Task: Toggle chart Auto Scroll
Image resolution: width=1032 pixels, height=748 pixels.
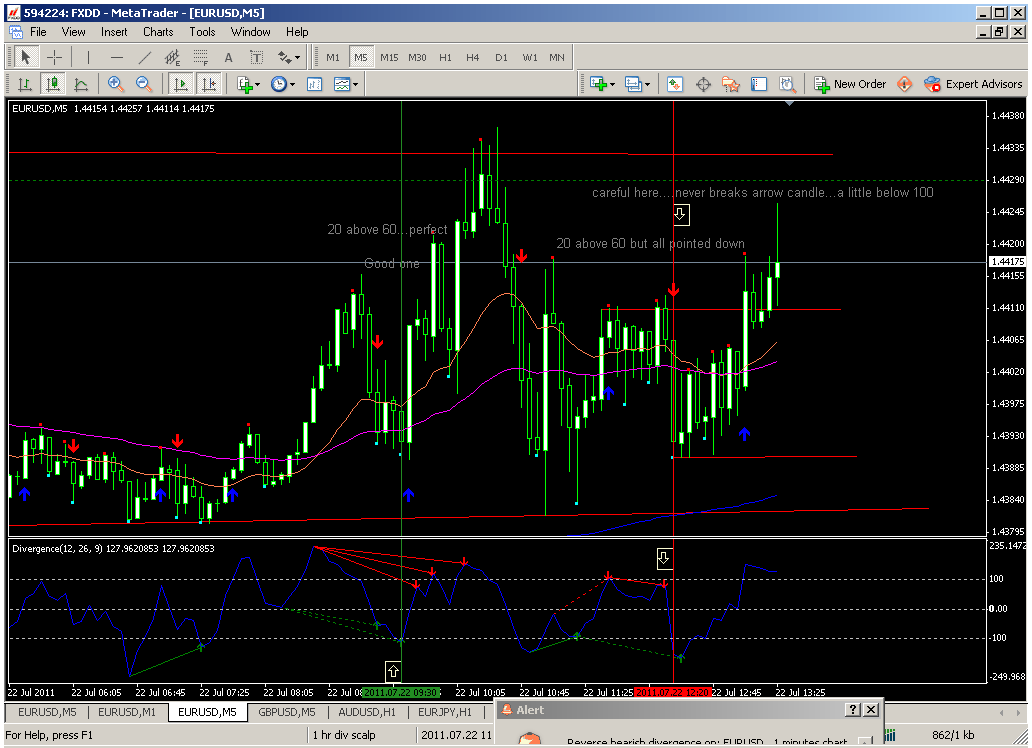Action: [179, 84]
